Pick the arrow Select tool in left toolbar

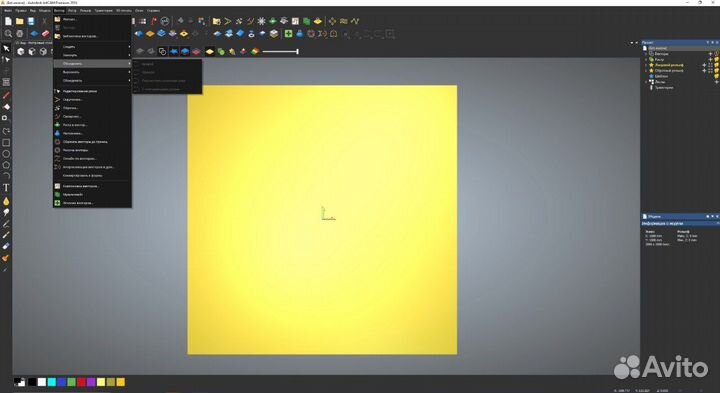click(x=6, y=49)
